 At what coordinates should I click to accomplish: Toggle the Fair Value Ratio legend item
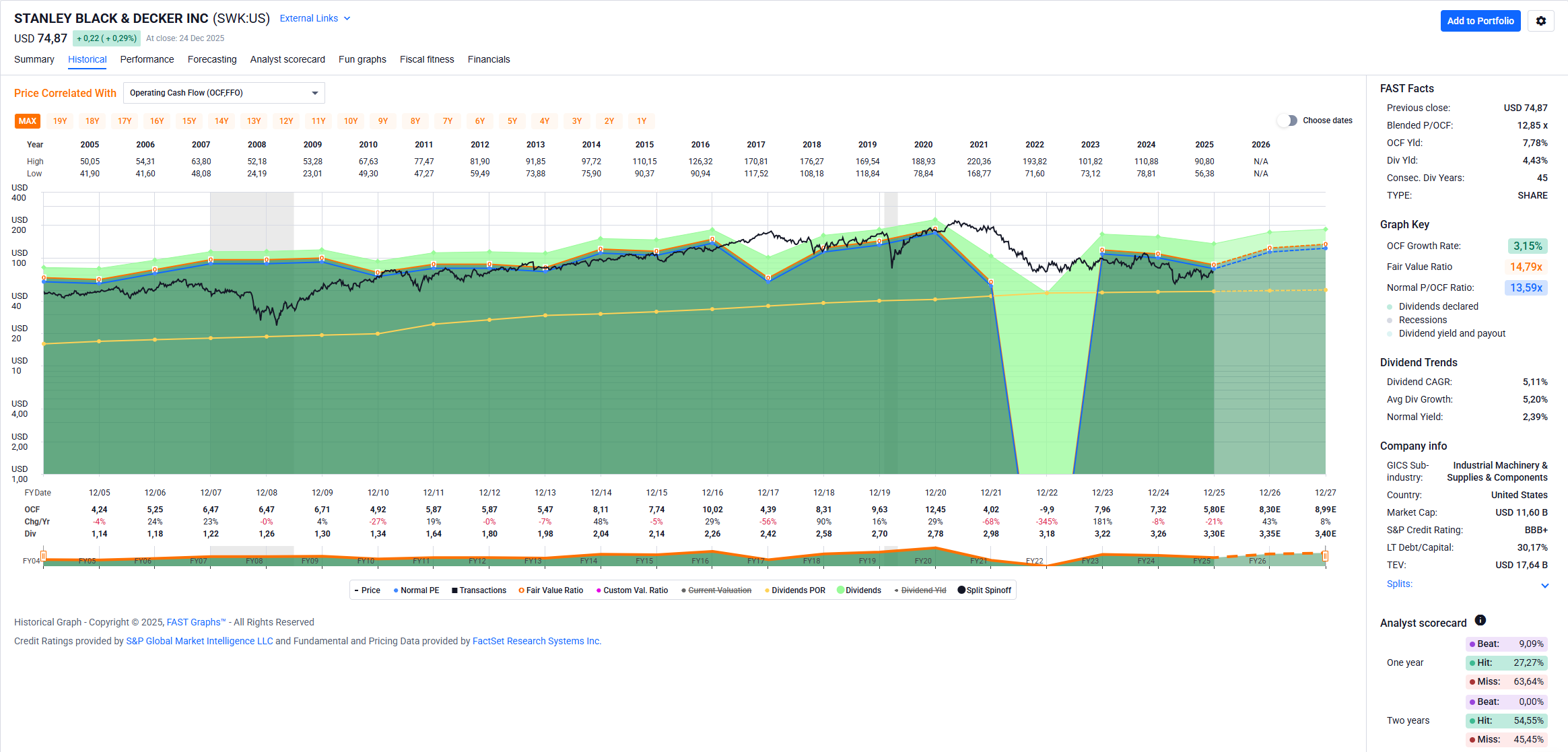click(551, 590)
